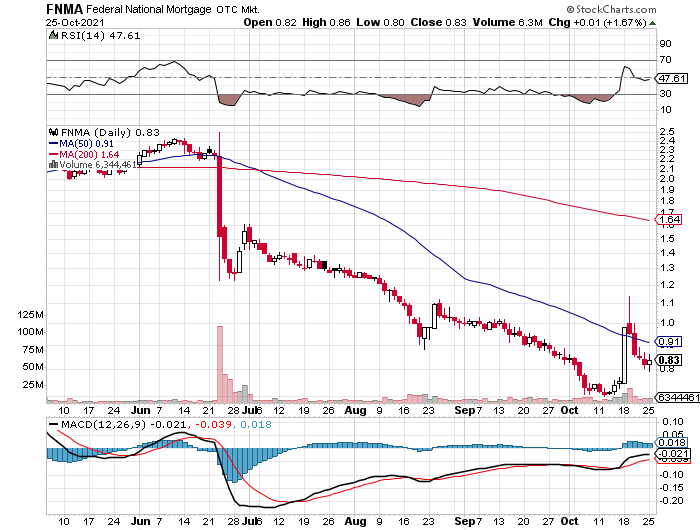Viewport: 700px width, 530px height.
Task: Click the 125M volume axis label
Action: point(31,315)
